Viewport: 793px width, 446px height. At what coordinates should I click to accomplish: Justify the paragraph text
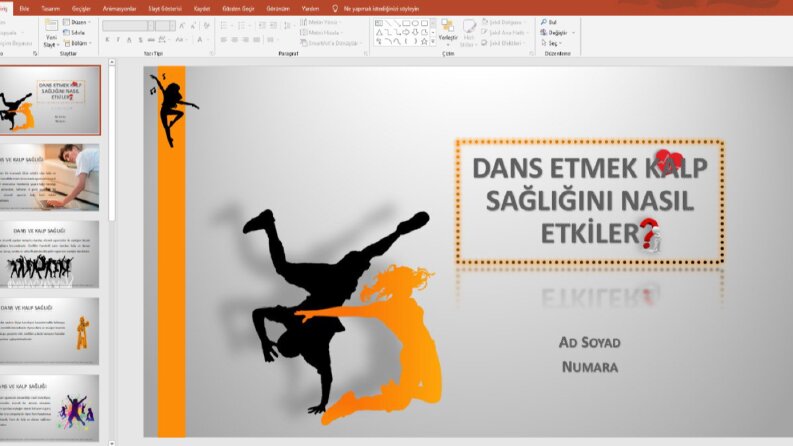click(x=256, y=39)
